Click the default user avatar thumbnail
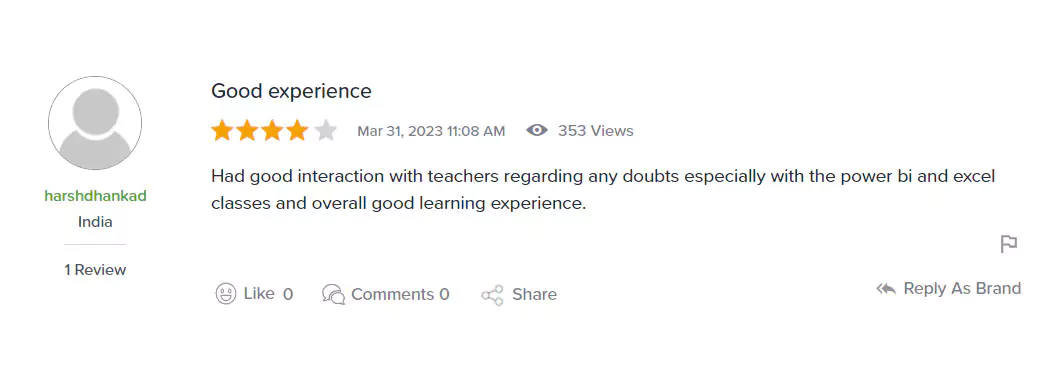 (x=95, y=123)
